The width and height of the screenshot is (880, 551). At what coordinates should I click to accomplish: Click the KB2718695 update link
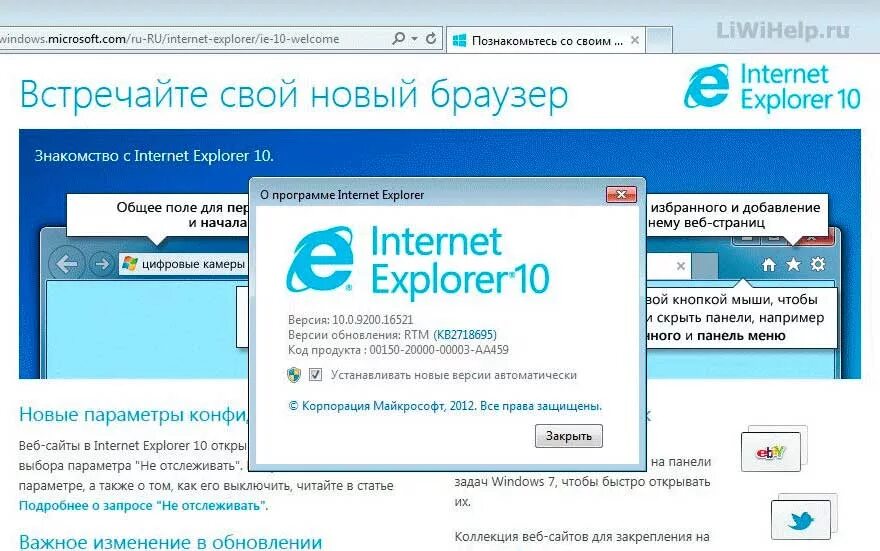click(465, 334)
